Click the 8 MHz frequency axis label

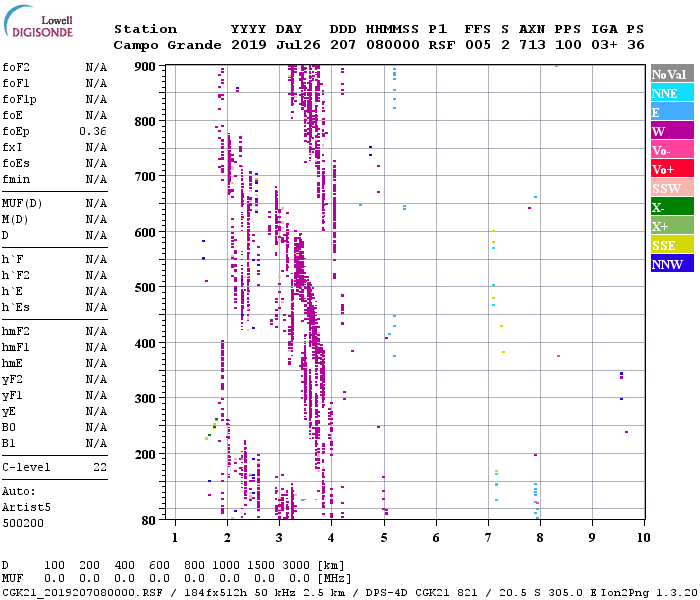point(540,538)
